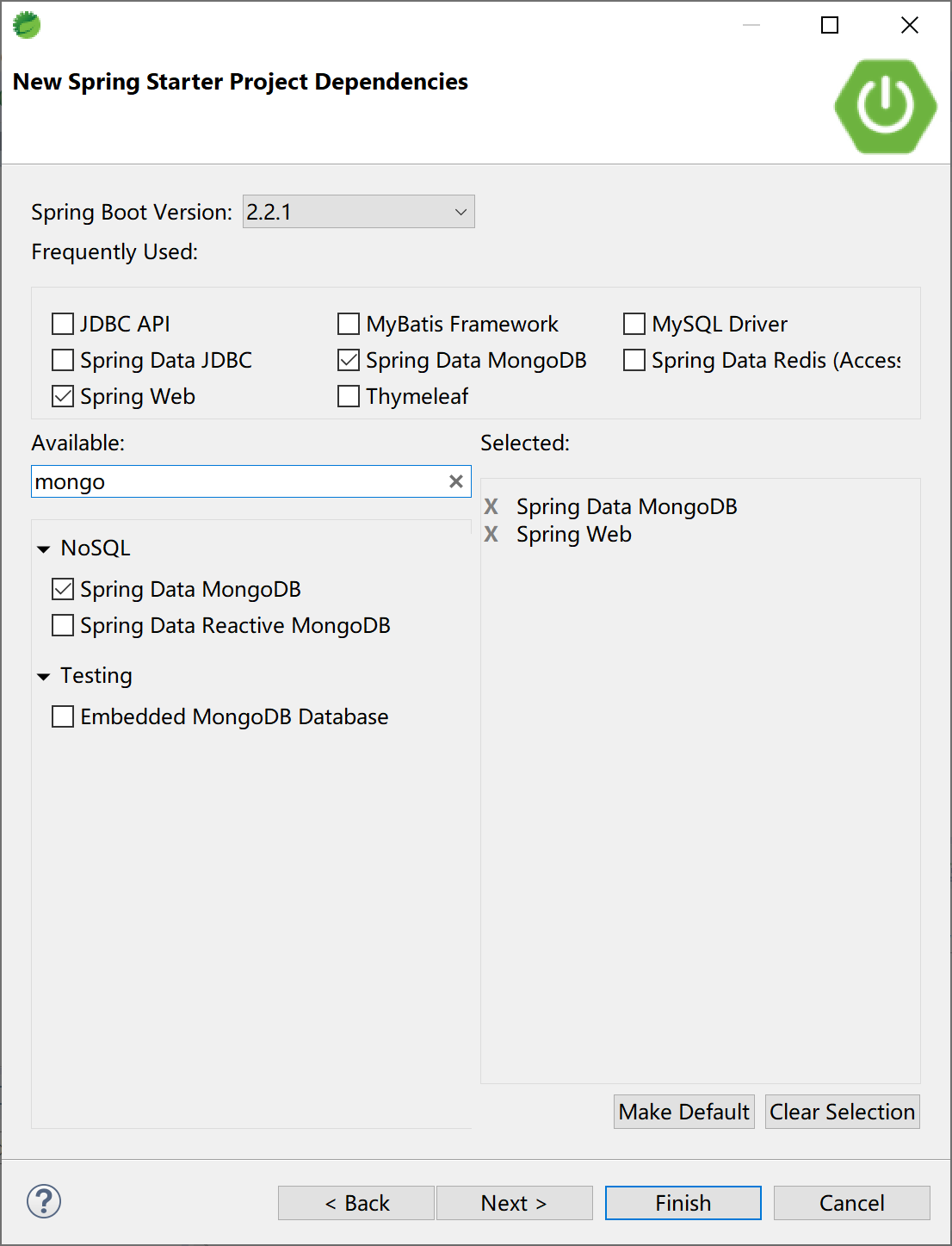Collapse the Testing category
Image resolution: width=952 pixels, height=1246 pixels.
click(44, 676)
